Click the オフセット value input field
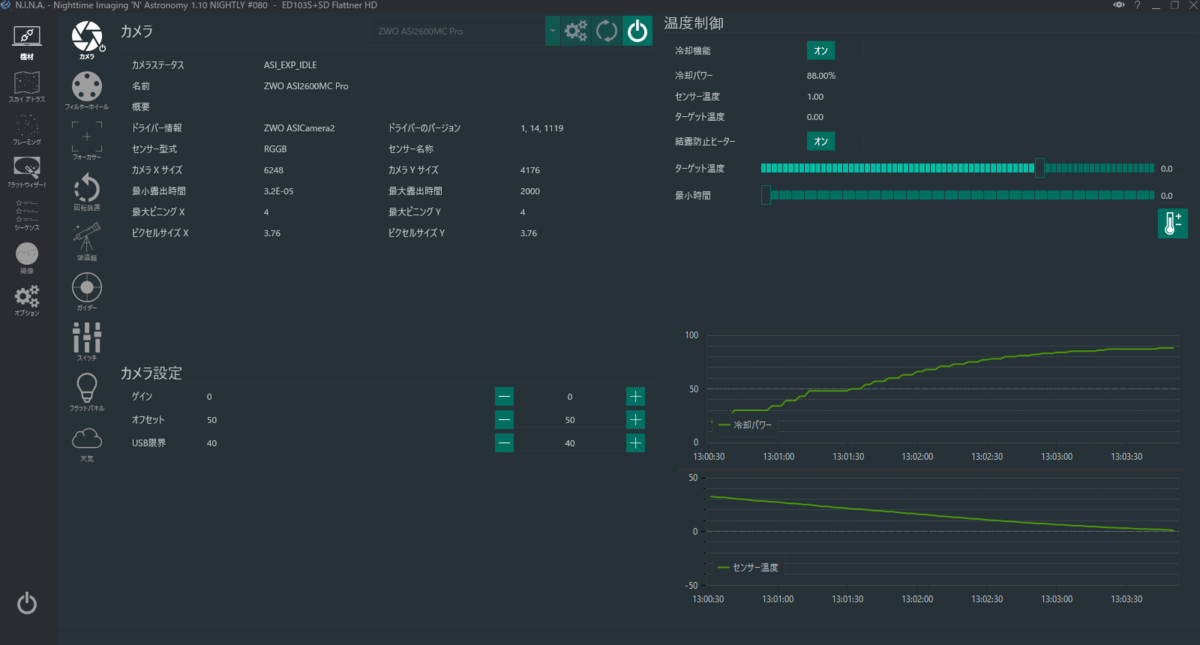Image resolution: width=1200 pixels, height=645 pixels. (570, 420)
